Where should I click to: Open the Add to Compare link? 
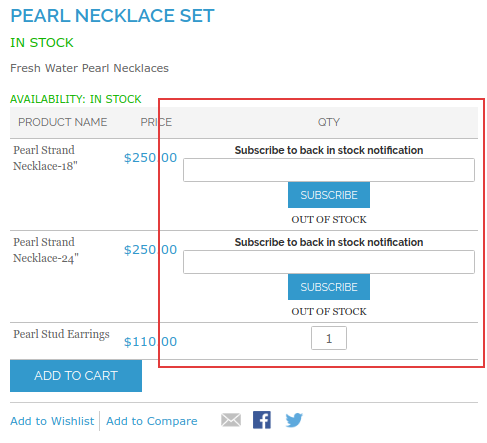tap(152, 421)
